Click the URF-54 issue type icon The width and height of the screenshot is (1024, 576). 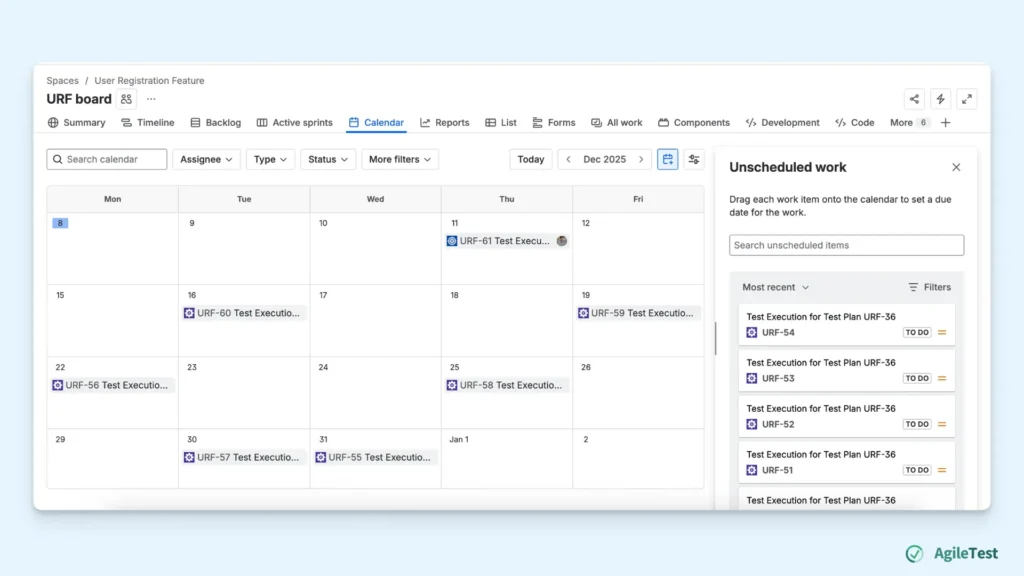pos(752,332)
